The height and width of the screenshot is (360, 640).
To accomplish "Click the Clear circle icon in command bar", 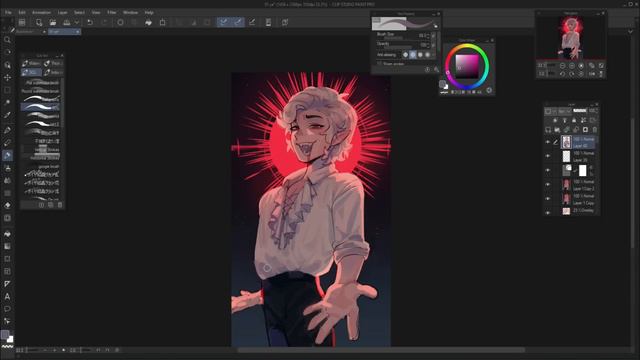I will 120,22.
